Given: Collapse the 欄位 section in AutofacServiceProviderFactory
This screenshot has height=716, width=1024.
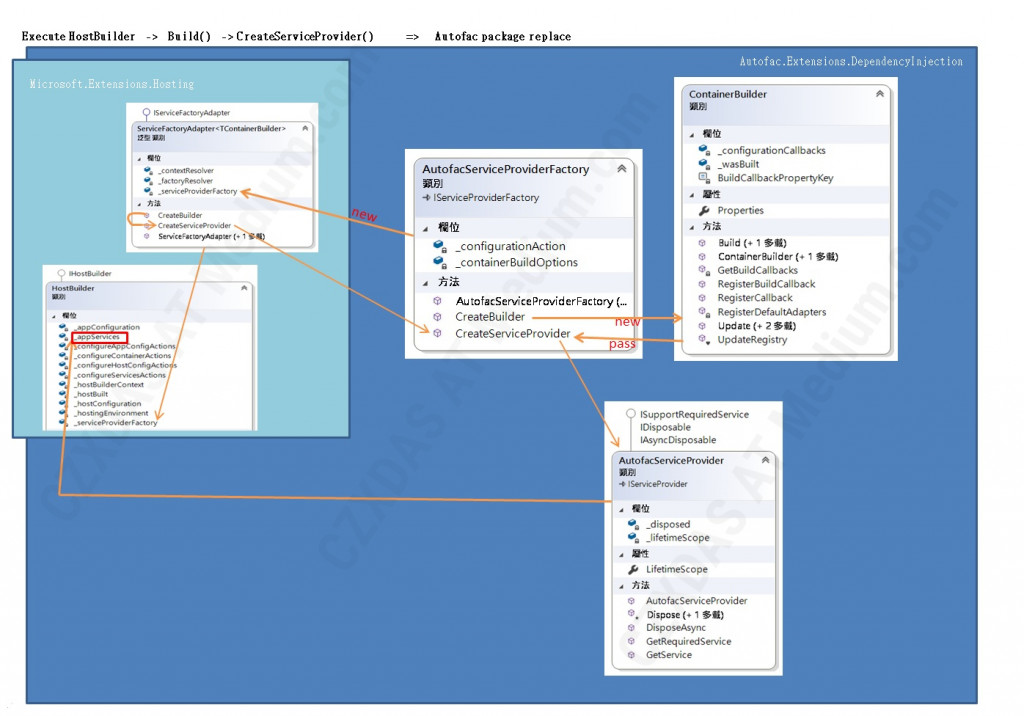Looking at the screenshot, I should 425,228.
